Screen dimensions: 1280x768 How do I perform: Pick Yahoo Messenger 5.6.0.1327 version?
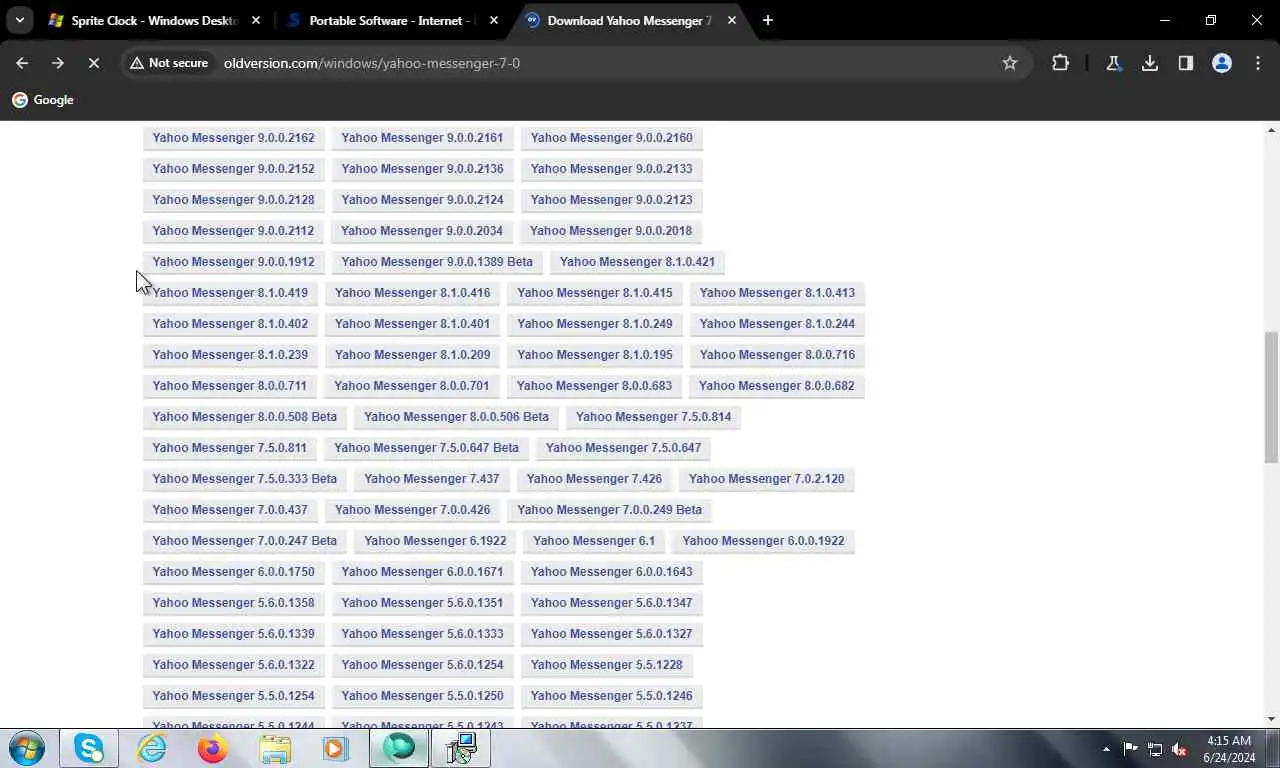coord(611,634)
